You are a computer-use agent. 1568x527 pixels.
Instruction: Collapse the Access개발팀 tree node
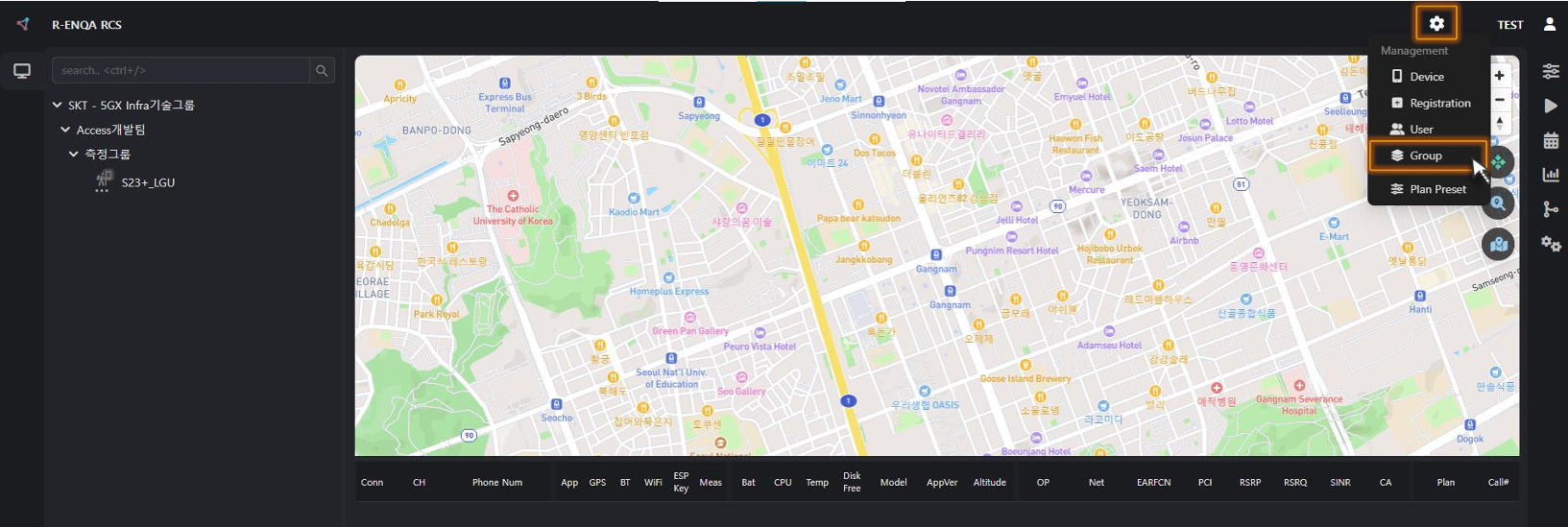(65, 130)
